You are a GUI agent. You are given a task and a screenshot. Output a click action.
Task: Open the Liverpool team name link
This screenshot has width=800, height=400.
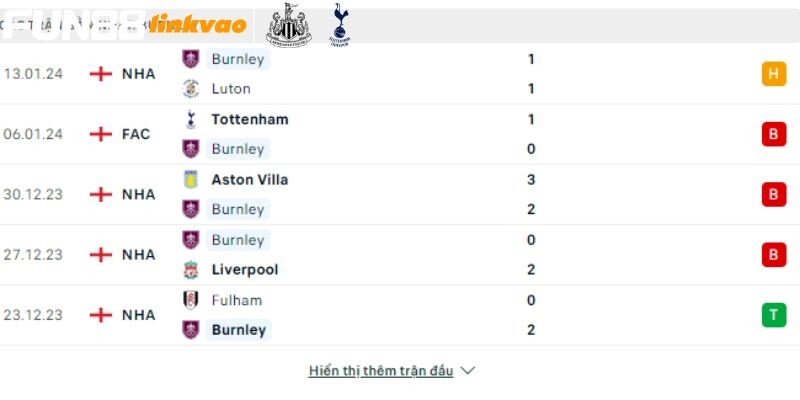click(x=245, y=270)
